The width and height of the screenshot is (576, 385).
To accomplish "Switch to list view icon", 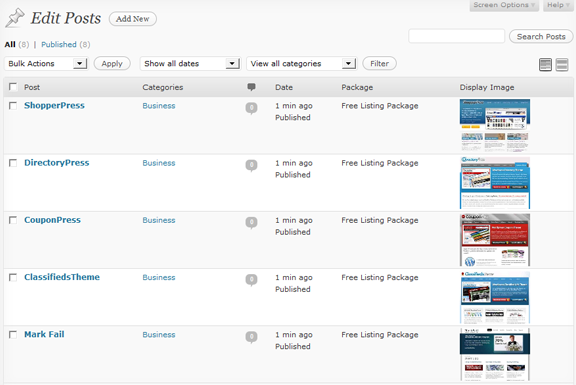I will click(545, 65).
